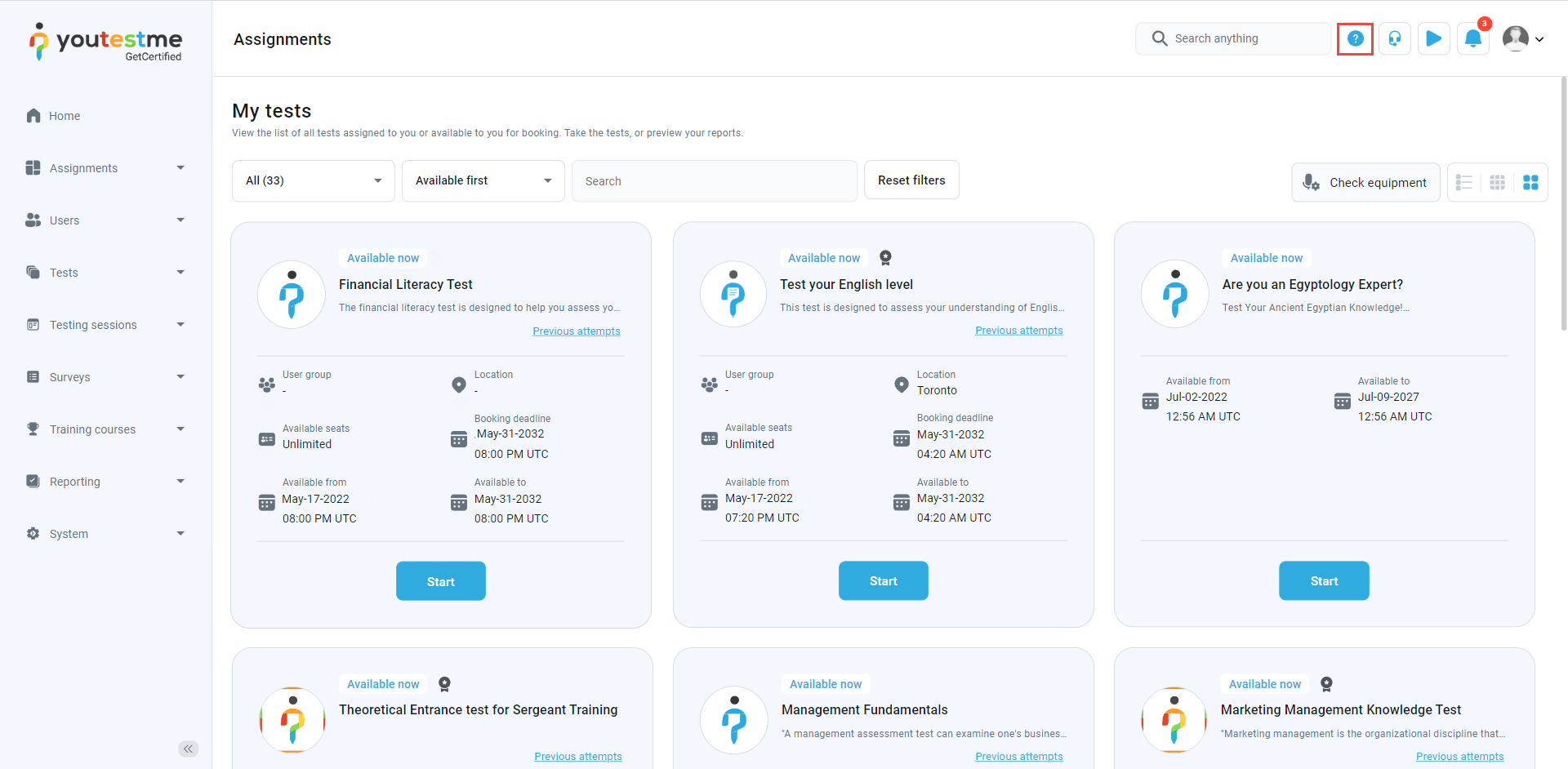Select Testing sessions in the sidebar
Image resolution: width=1568 pixels, height=769 pixels.
point(93,325)
